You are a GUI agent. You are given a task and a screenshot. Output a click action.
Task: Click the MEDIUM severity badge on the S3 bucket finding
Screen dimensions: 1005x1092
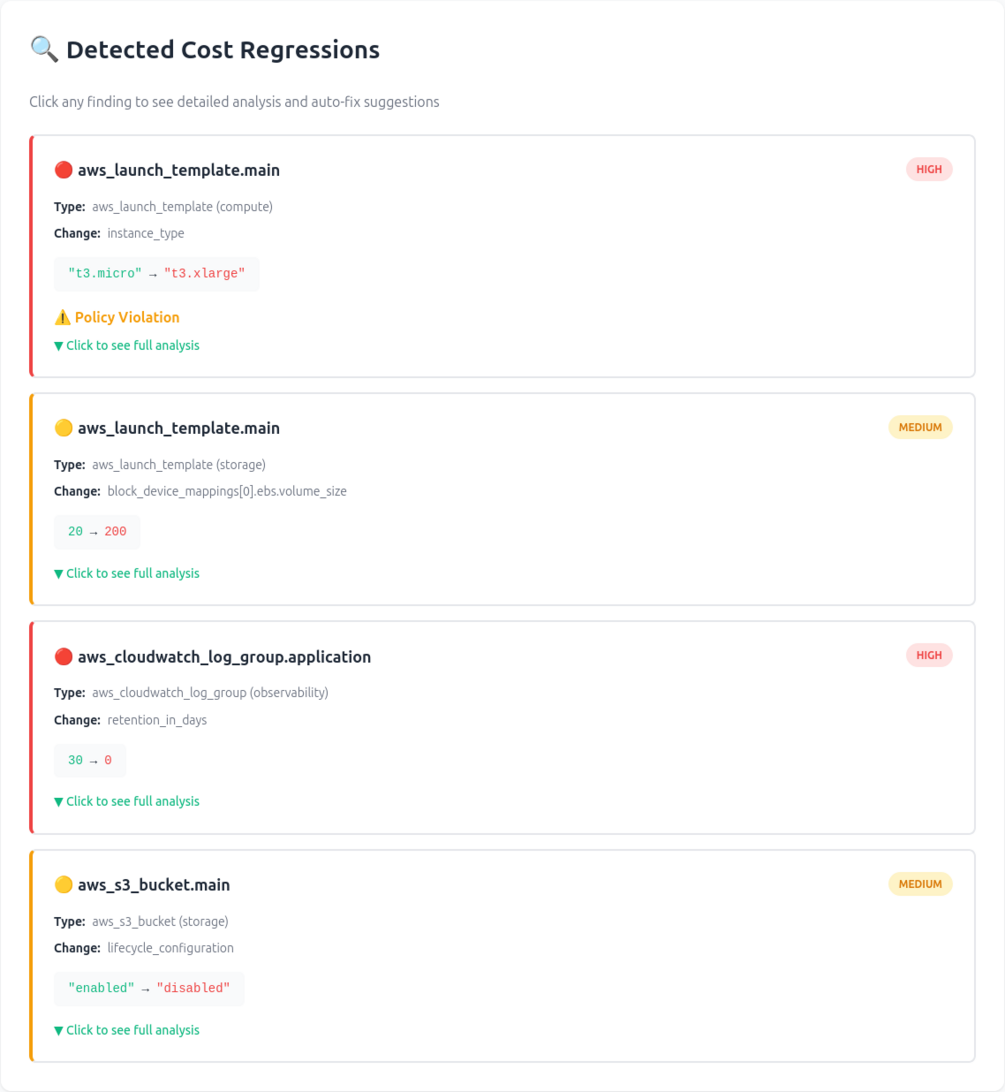[919, 884]
